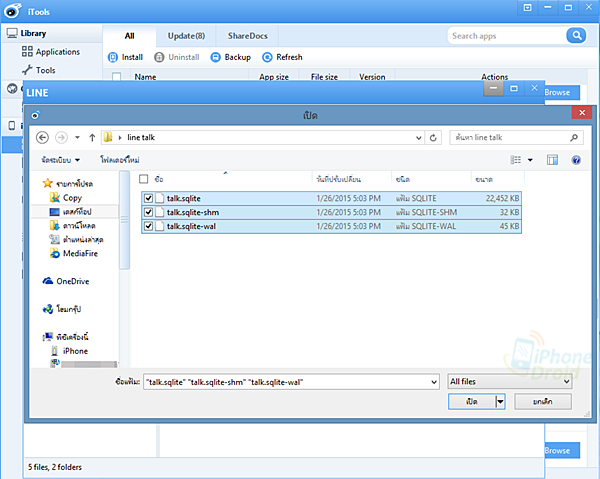Go back using the dialog back arrow

[42, 137]
